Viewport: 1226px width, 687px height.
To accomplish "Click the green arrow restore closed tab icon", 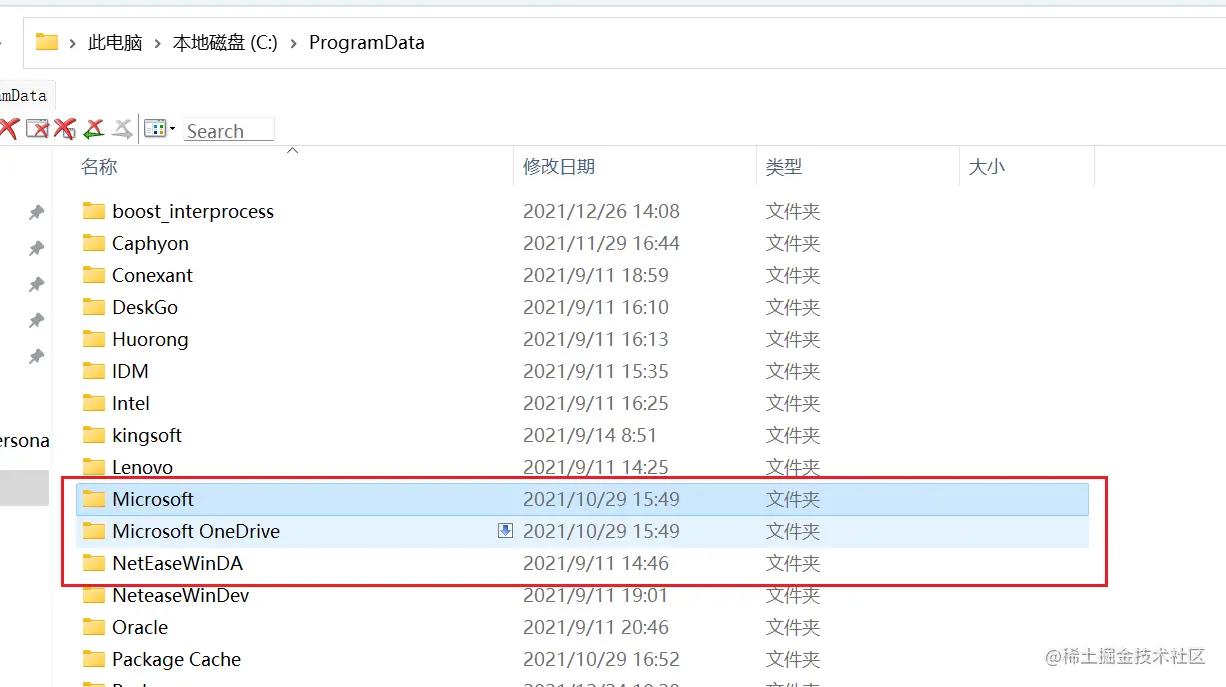I will (94, 129).
